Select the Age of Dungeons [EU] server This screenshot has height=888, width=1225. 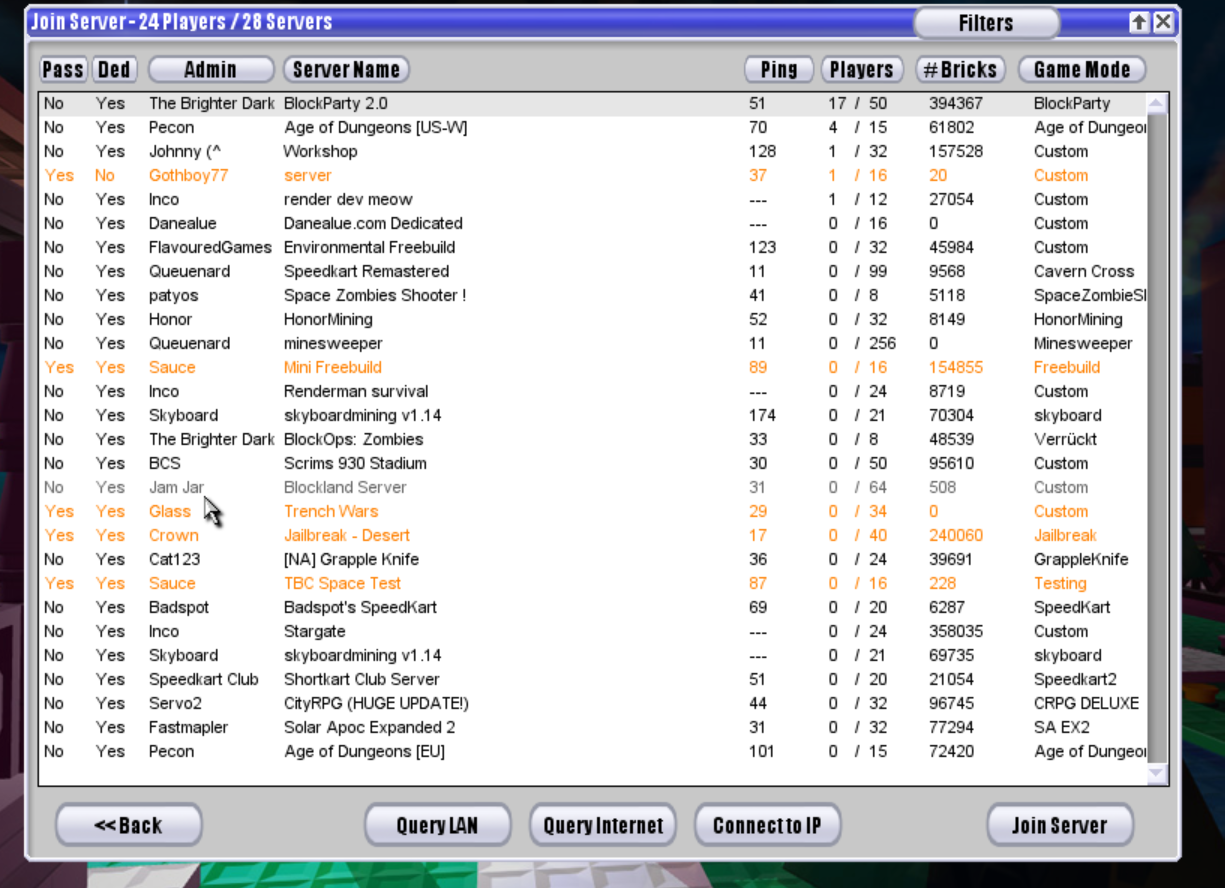(593, 751)
